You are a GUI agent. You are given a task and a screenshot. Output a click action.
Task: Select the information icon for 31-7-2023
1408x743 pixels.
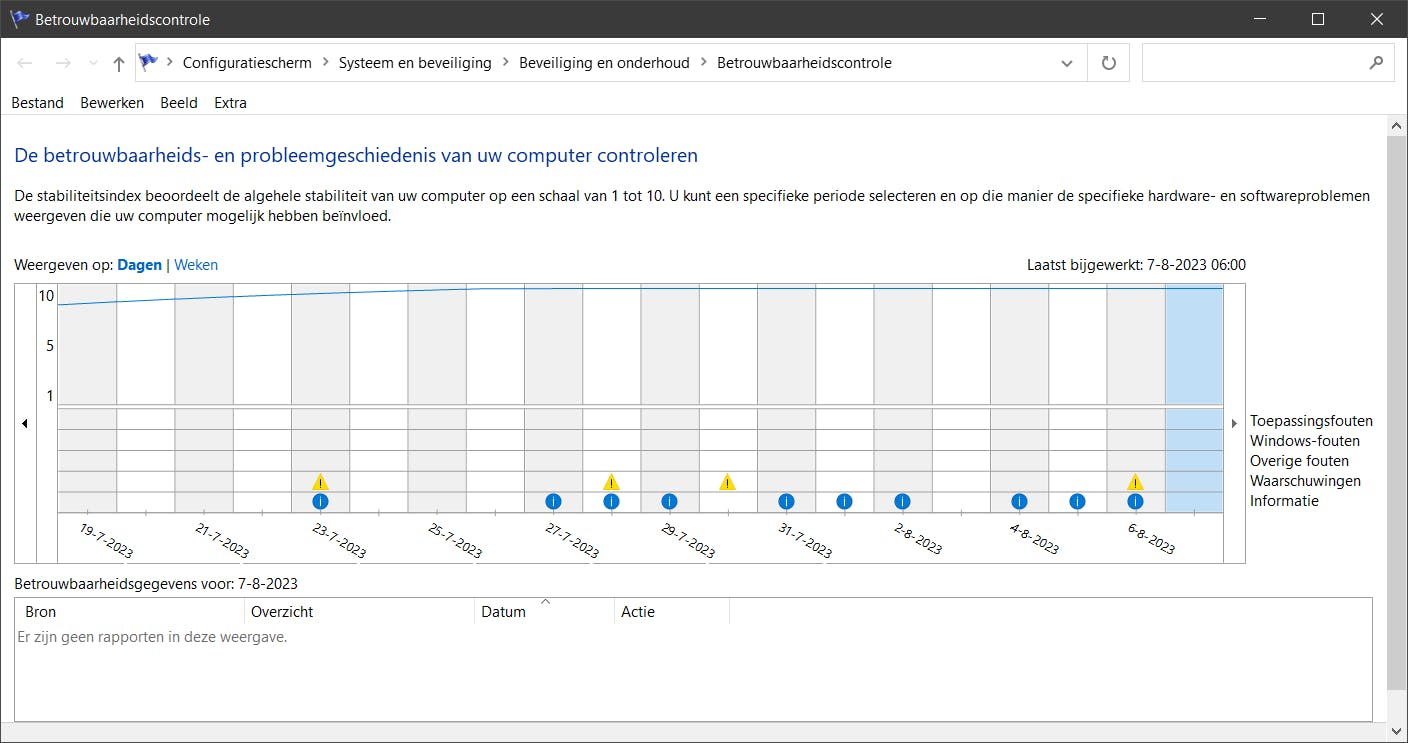[x=786, y=502]
